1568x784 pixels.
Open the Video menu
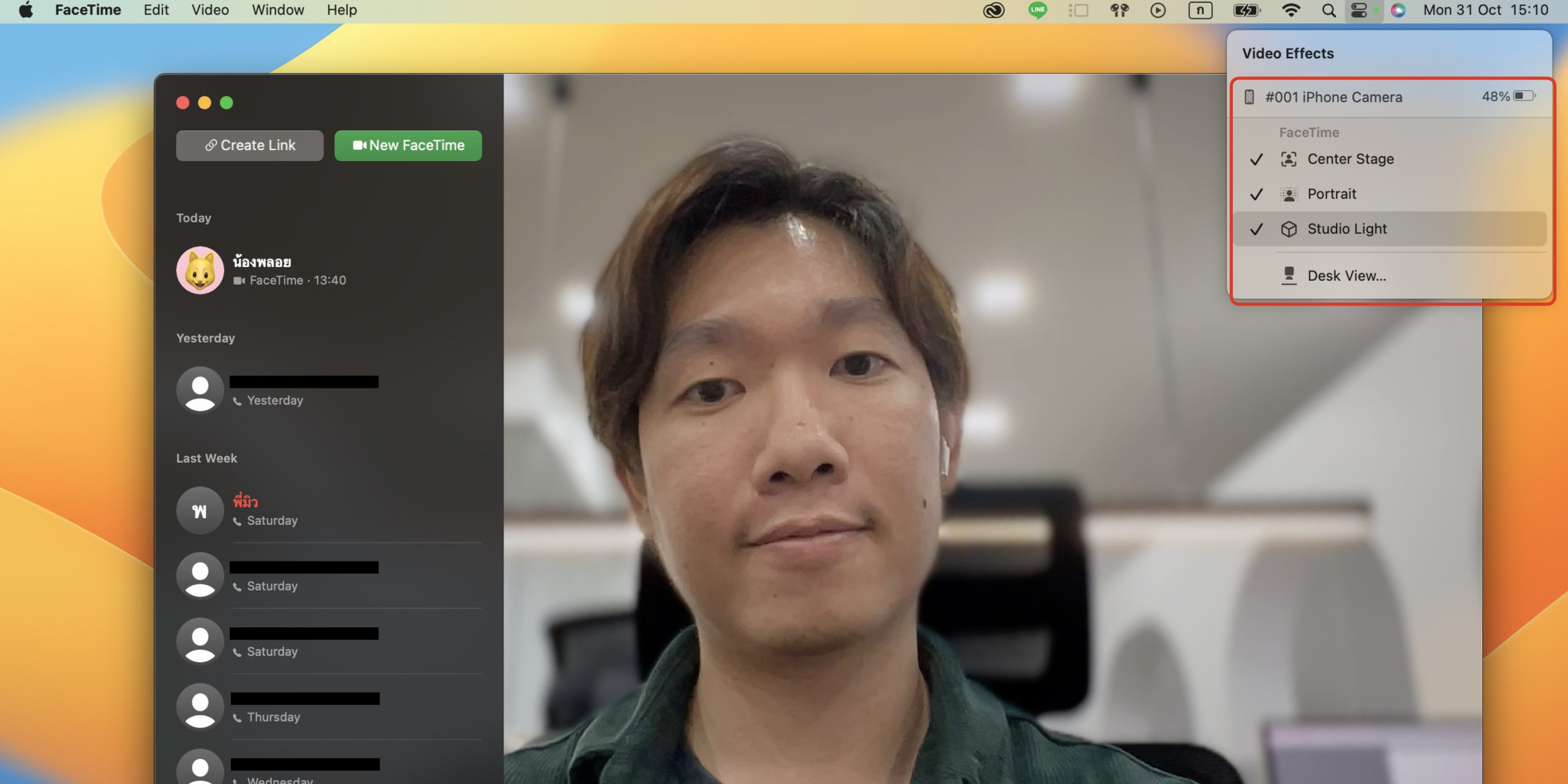point(210,10)
